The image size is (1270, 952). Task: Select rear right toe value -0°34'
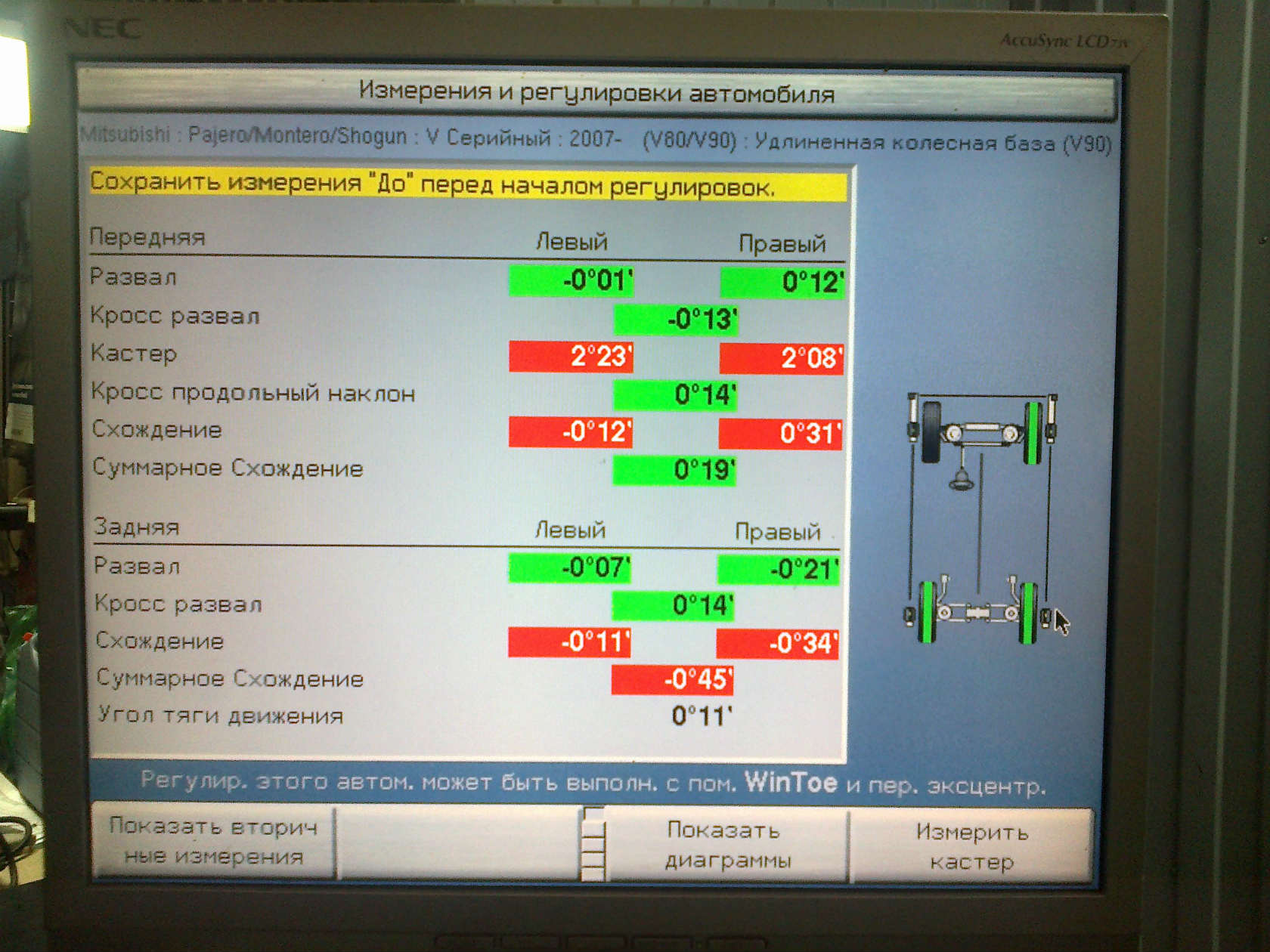[x=777, y=644]
